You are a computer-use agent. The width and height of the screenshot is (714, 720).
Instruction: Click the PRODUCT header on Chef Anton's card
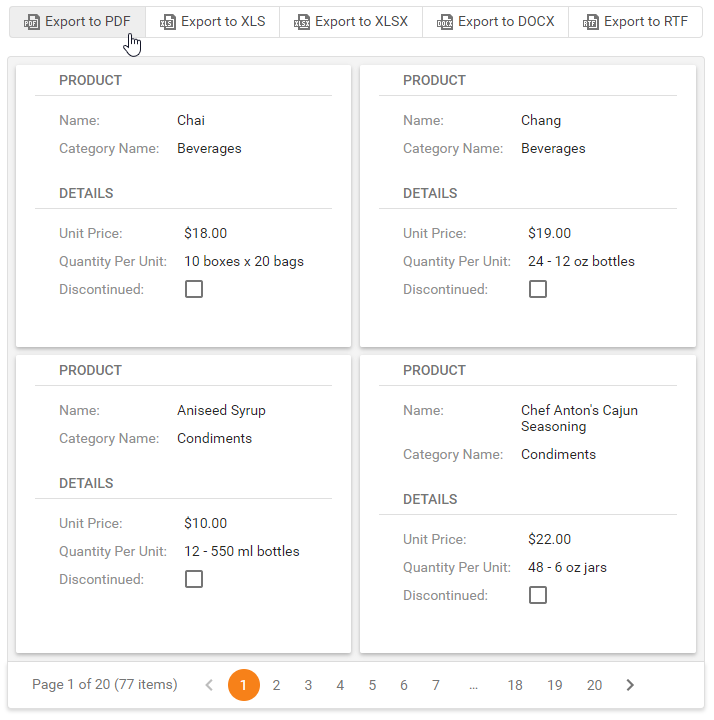pos(434,370)
